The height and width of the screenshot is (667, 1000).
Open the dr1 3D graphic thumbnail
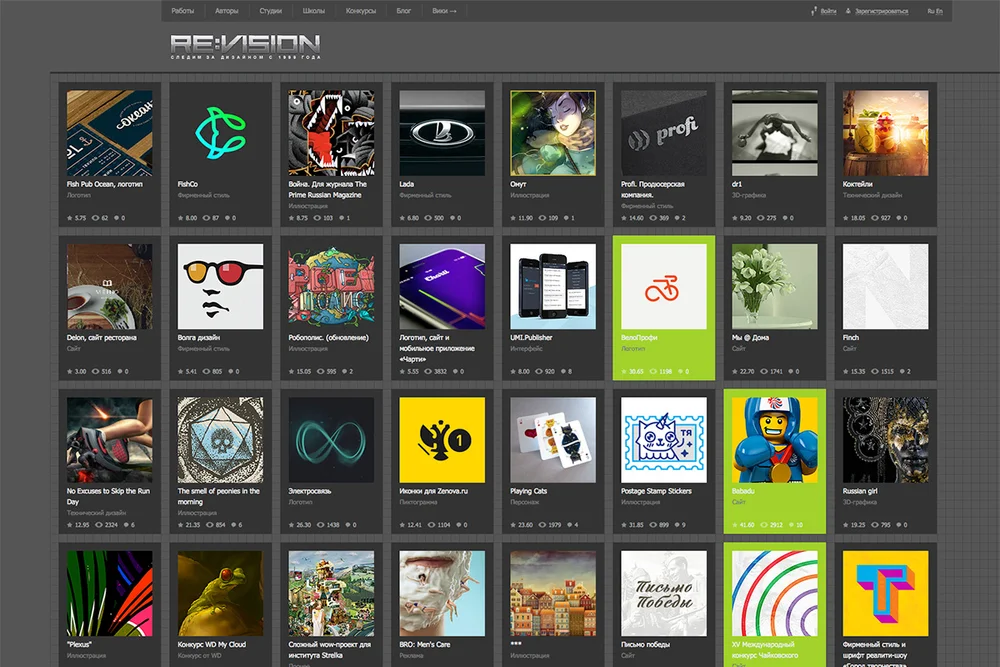775,133
